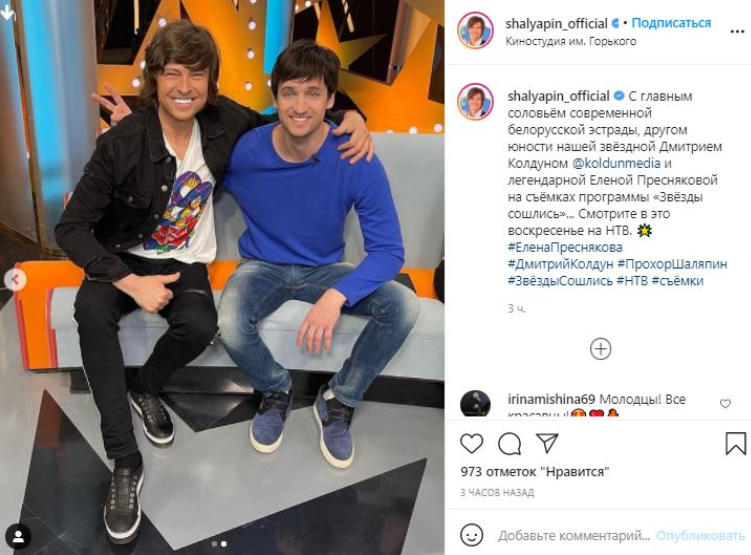
Task: Click the comment input field
Action: tap(574, 535)
